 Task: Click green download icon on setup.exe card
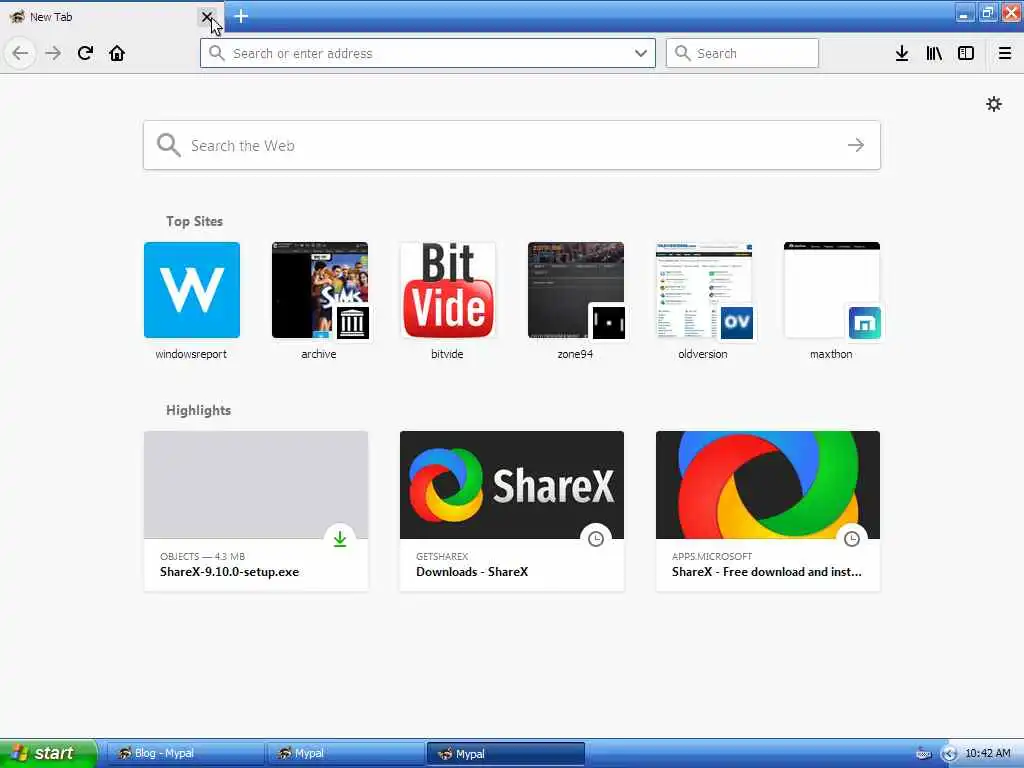(340, 539)
